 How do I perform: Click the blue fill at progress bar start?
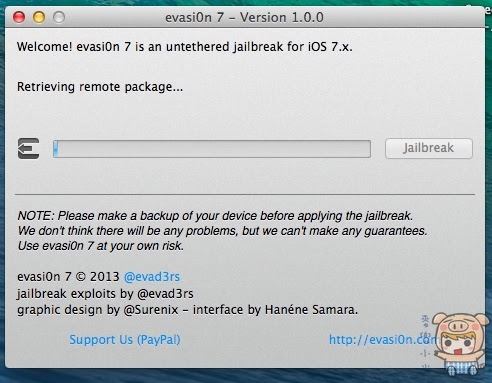click(x=56, y=149)
